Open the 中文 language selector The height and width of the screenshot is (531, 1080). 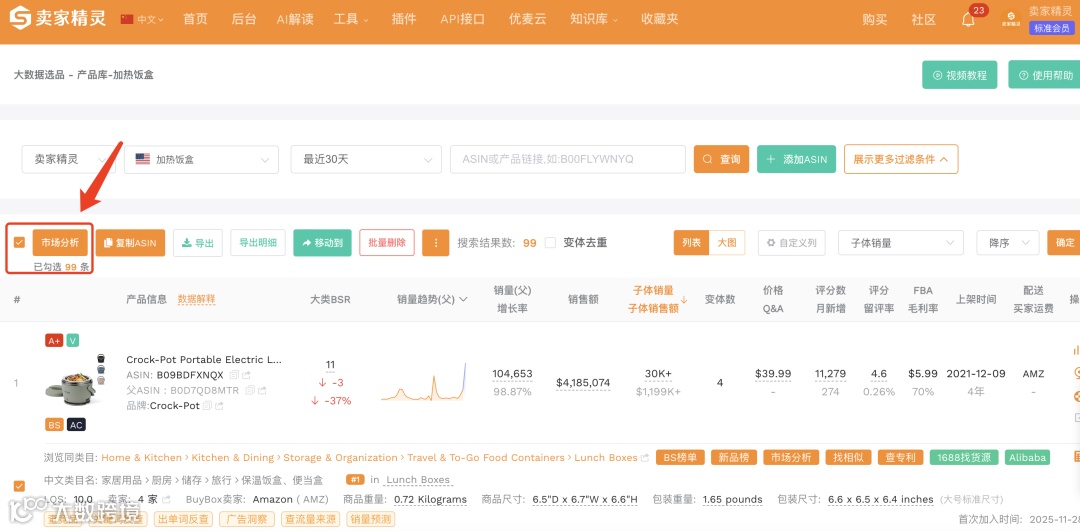click(x=142, y=19)
